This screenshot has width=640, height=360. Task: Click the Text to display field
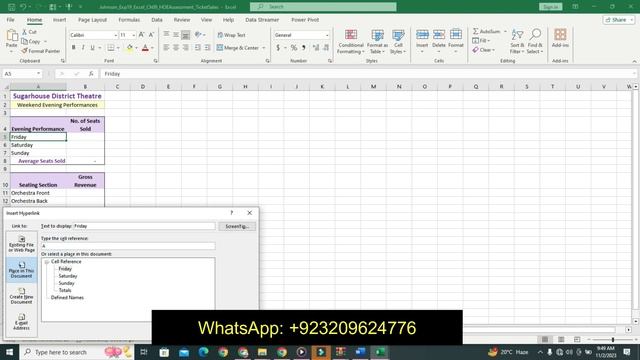144,226
